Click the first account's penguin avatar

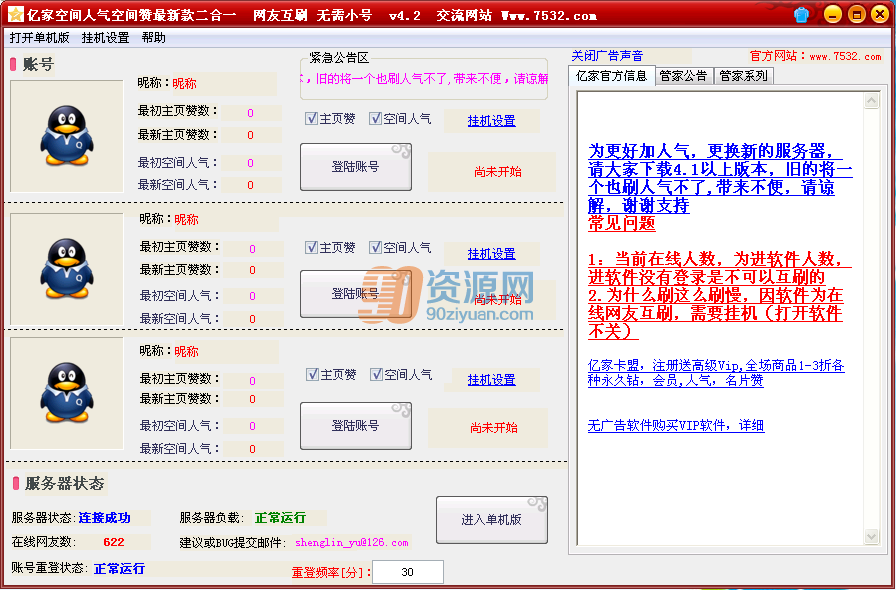(67, 136)
